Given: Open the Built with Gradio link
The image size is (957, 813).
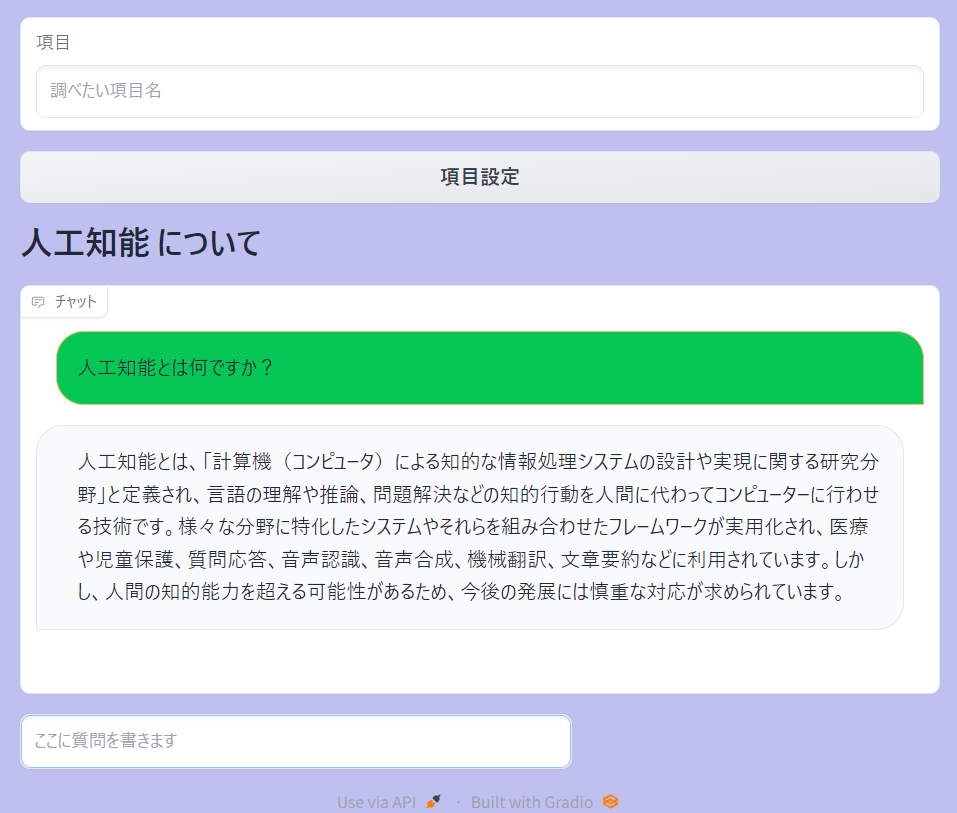Looking at the screenshot, I should click(x=544, y=802).
